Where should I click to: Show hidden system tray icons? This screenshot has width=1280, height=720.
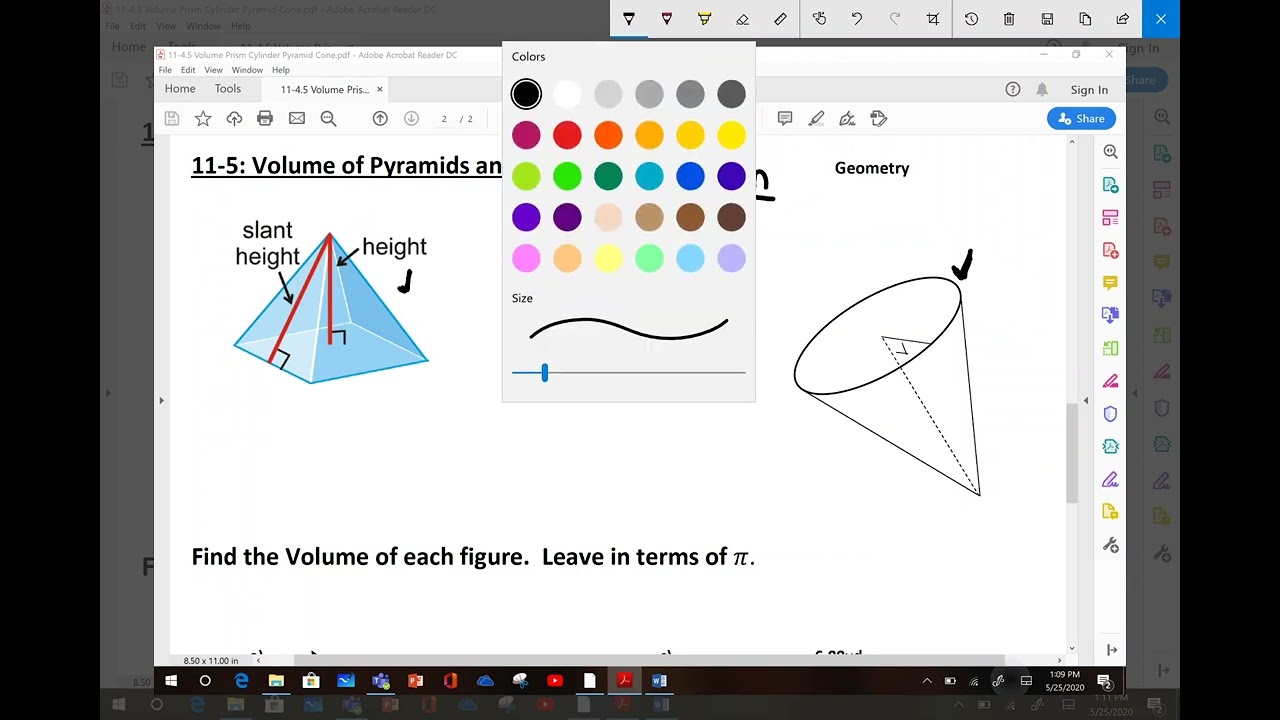(927, 681)
